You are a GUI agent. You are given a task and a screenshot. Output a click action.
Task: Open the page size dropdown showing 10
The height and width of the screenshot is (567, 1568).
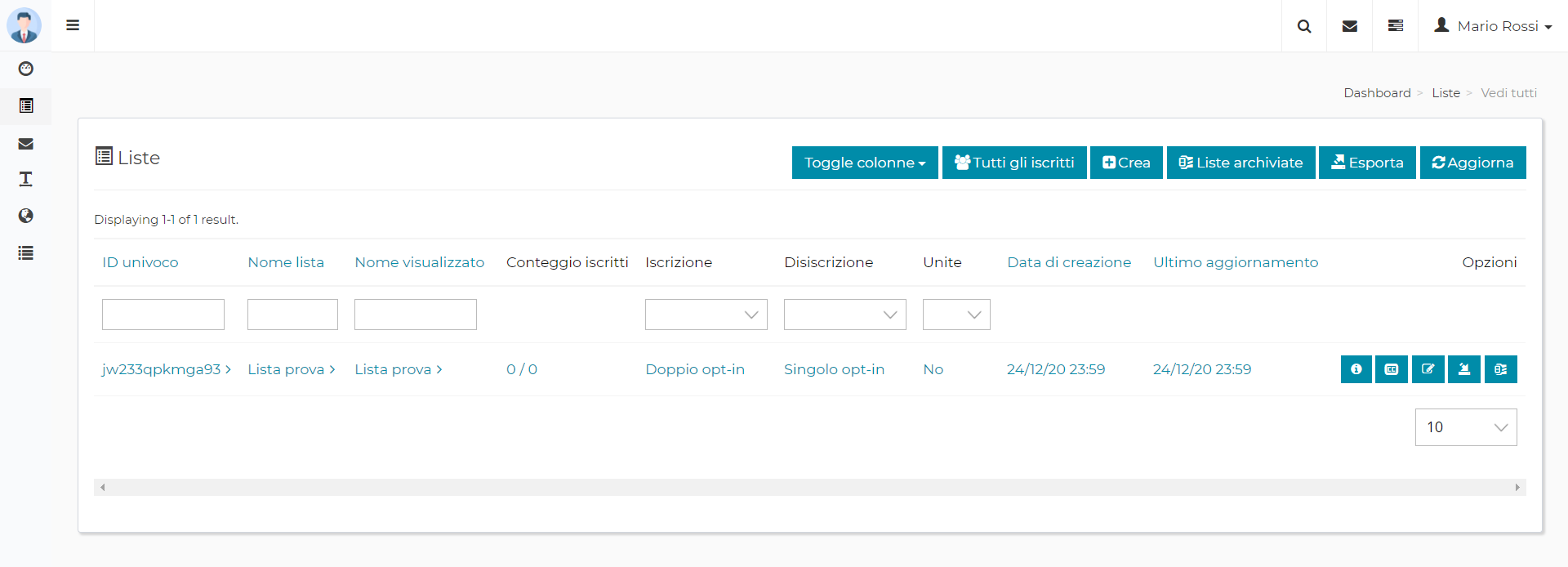(x=1465, y=427)
